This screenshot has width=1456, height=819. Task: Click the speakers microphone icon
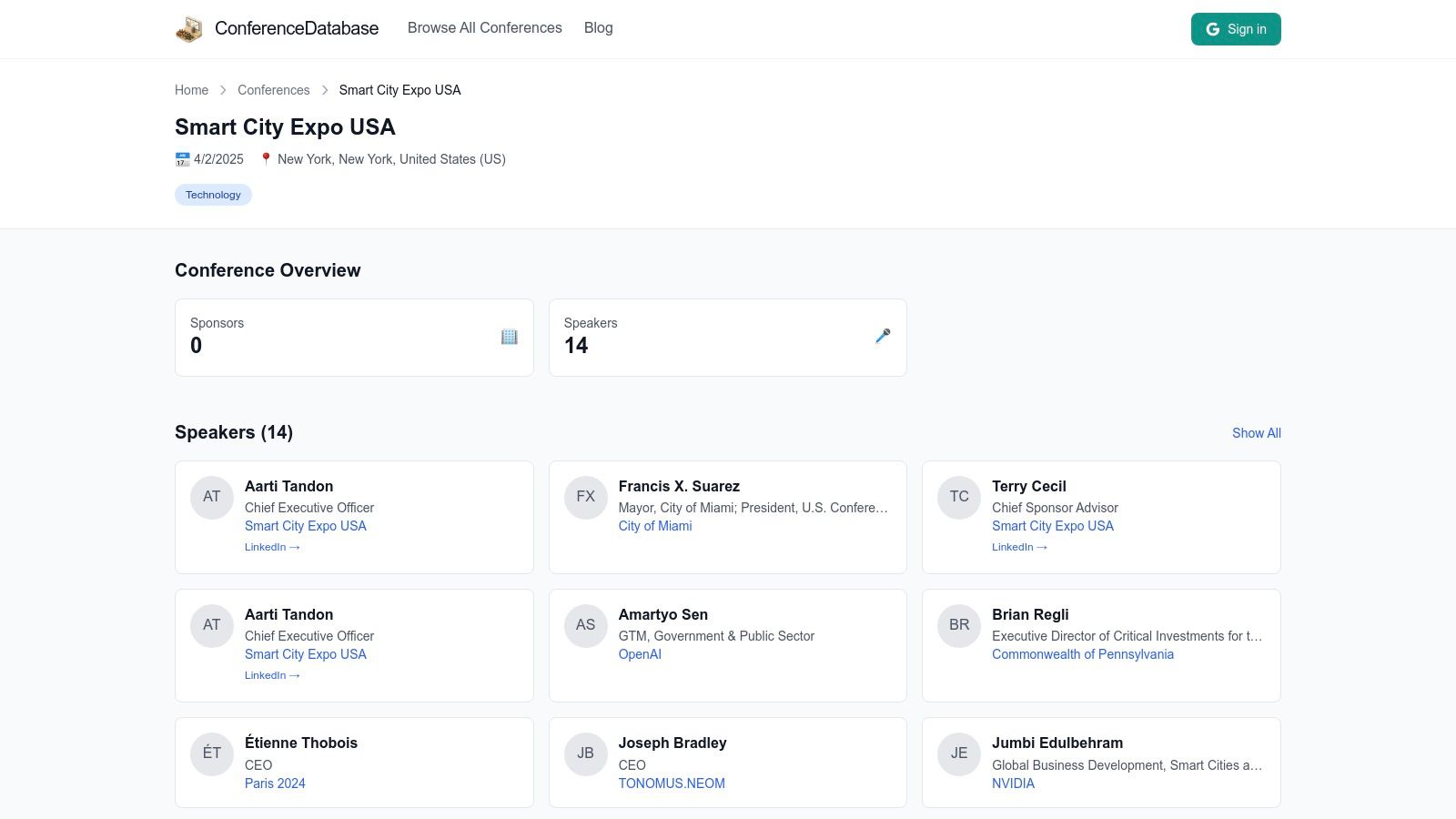click(x=882, y=337)
